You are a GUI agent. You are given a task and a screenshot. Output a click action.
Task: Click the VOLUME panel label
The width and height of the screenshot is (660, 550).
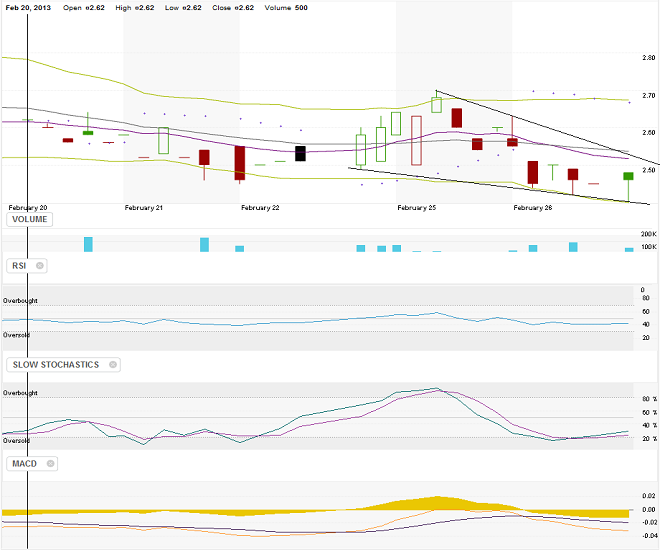coord(29,219)
